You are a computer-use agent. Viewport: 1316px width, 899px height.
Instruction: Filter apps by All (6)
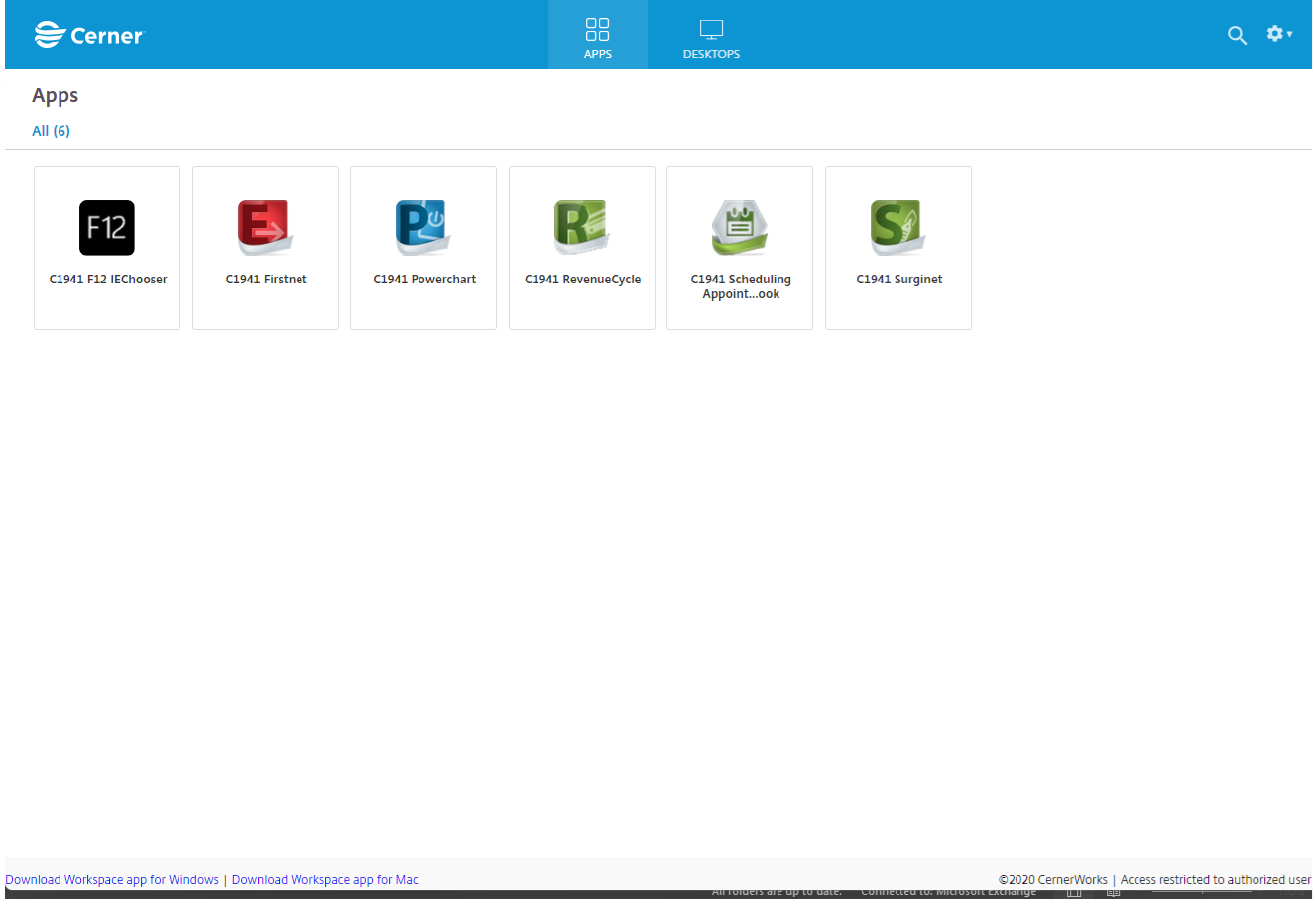[x=51, y=131]
